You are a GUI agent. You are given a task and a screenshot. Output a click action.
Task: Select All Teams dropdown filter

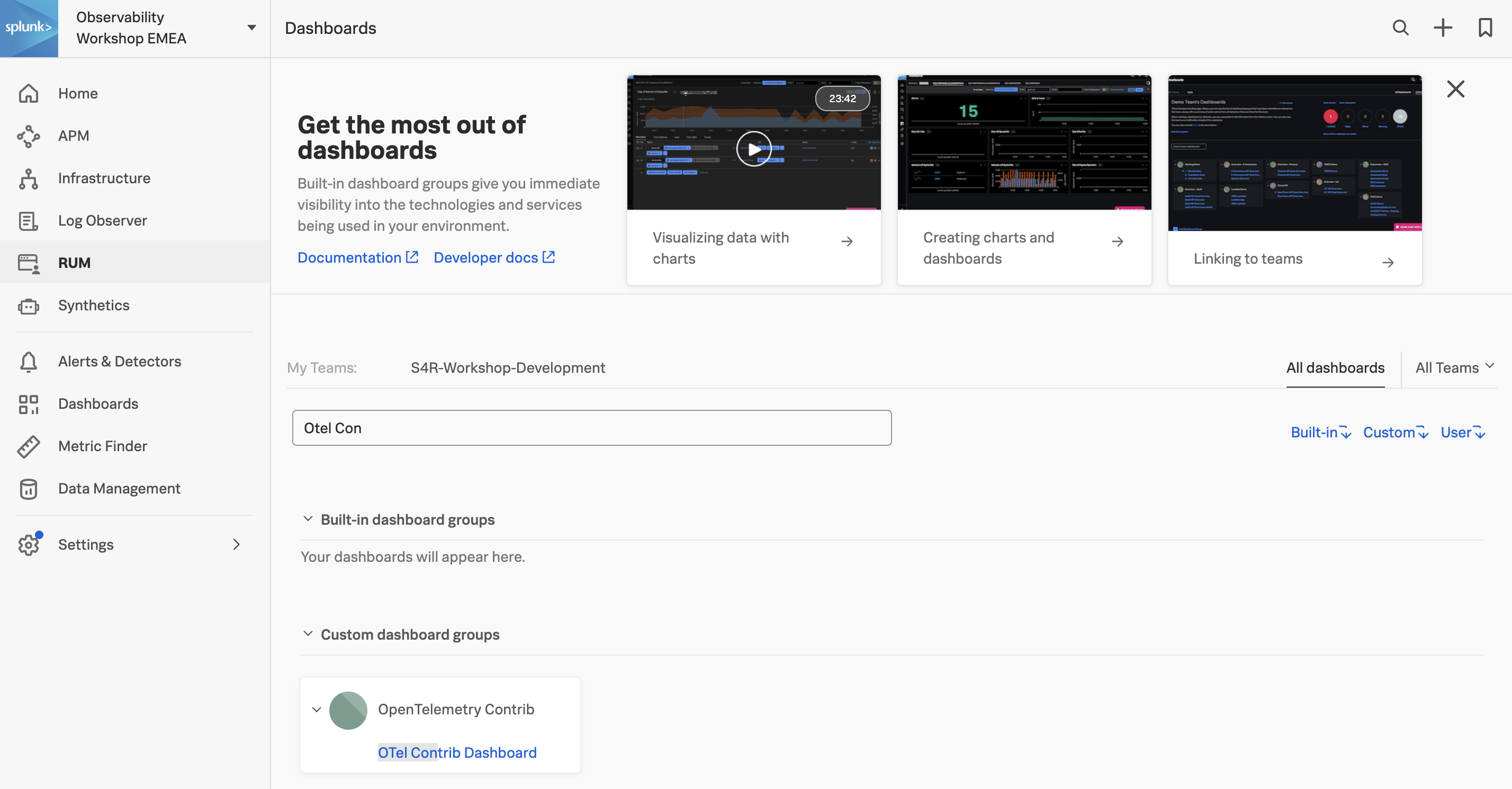tap(1452, 367)
